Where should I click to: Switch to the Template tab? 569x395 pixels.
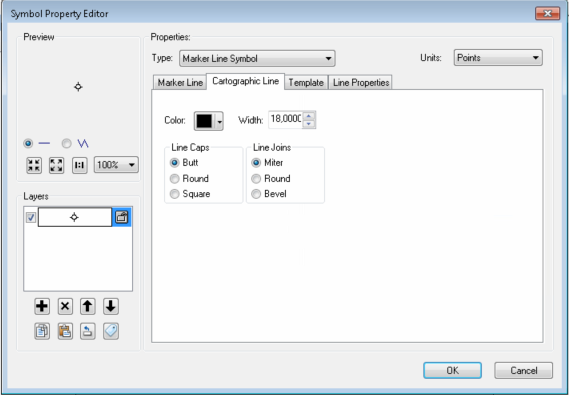[x=306, y=83]
